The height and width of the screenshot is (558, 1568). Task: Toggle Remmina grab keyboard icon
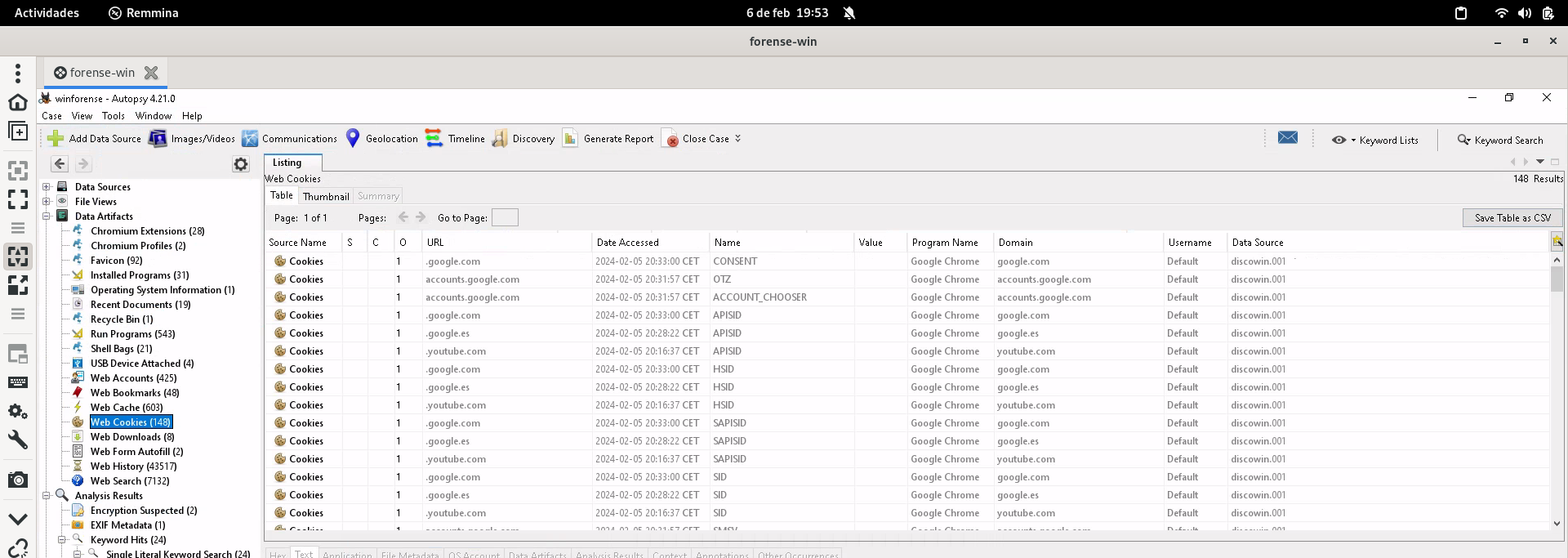[x=18, y=382]
